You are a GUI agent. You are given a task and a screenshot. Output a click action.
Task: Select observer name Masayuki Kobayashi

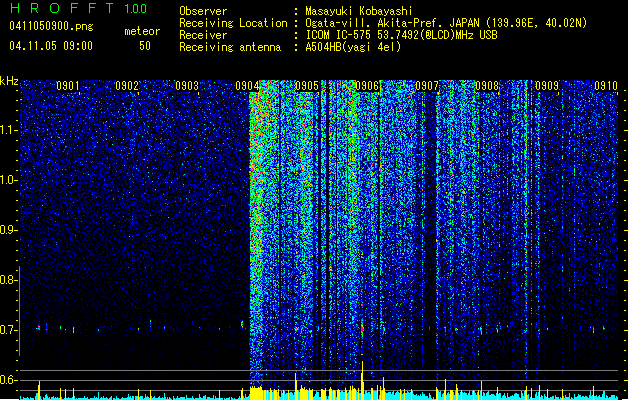pos(359,11)
